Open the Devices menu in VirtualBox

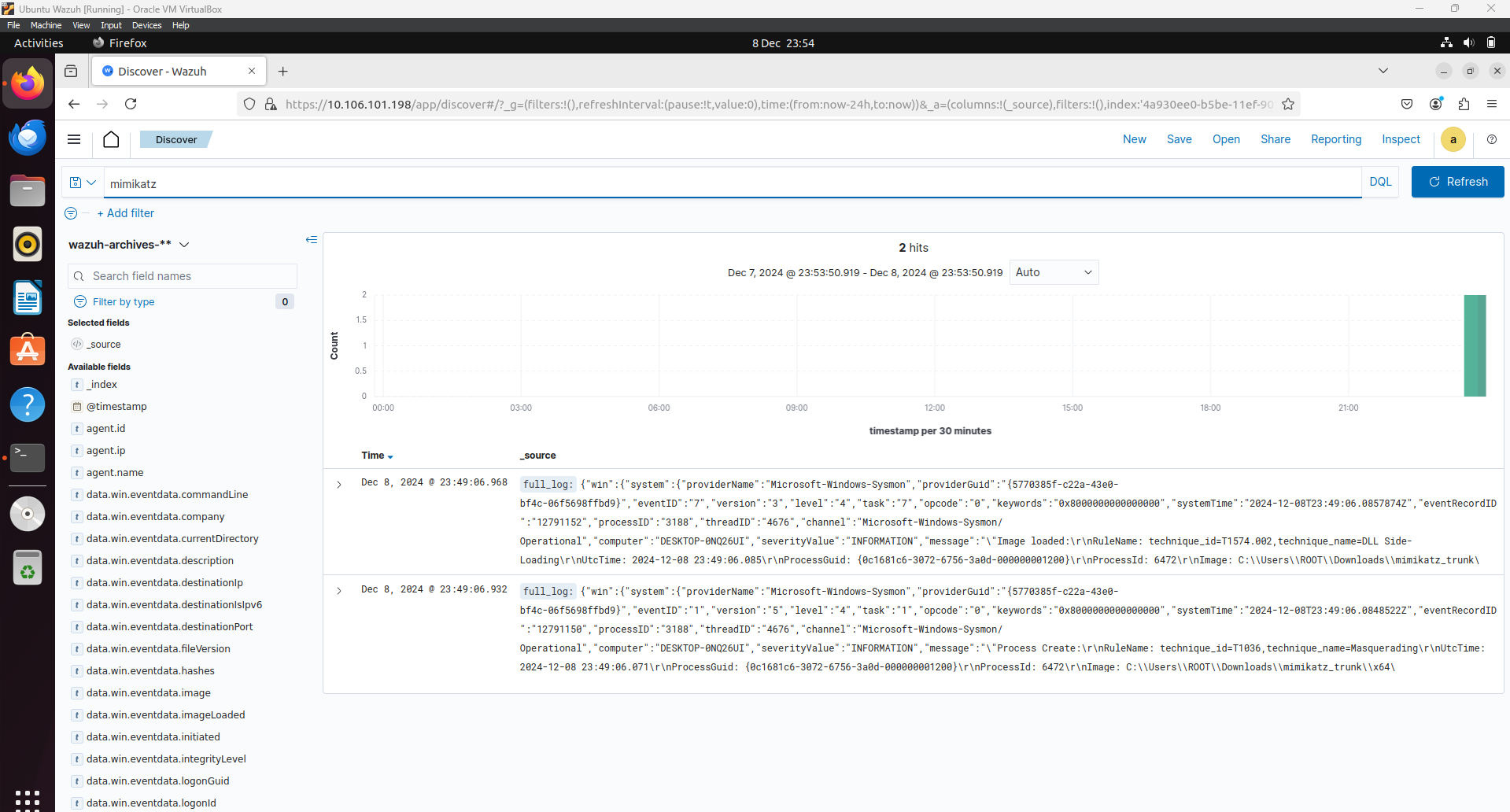(x=146, y=25)
